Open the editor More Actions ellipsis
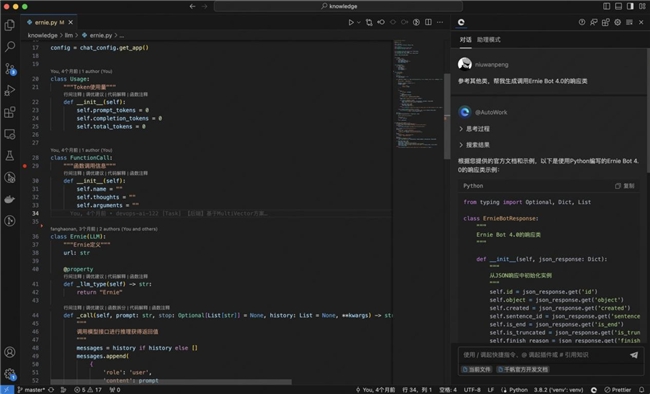This screenshot has width=650, height=394. [x=440, y=22]
